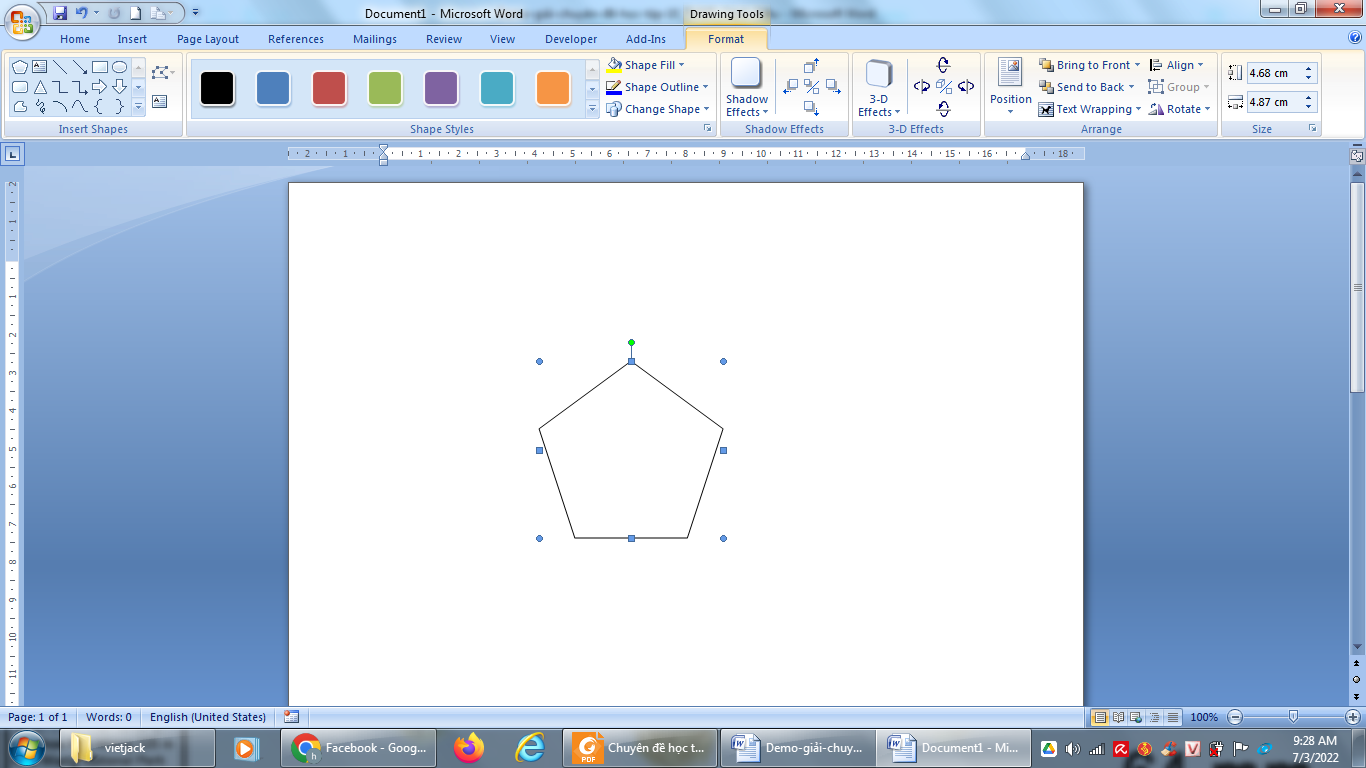This screenshot has height=768, width=1366.
Task: Open the Office Button menu
Action: [21, 21]
